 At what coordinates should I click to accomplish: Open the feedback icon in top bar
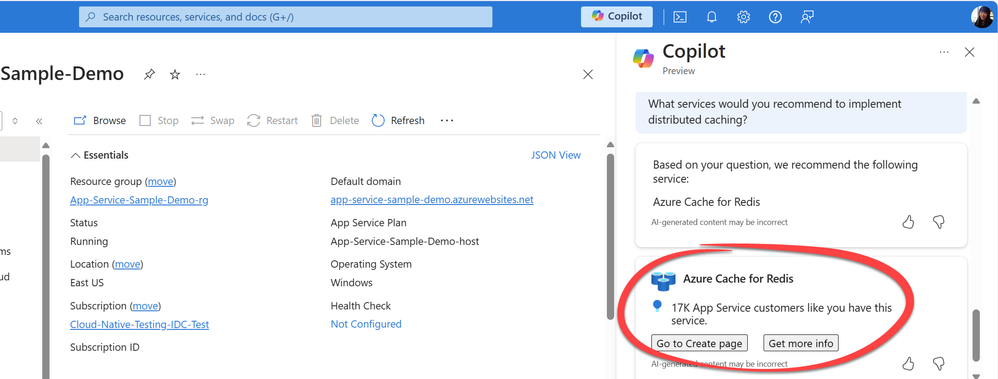[x=807, y=17]
